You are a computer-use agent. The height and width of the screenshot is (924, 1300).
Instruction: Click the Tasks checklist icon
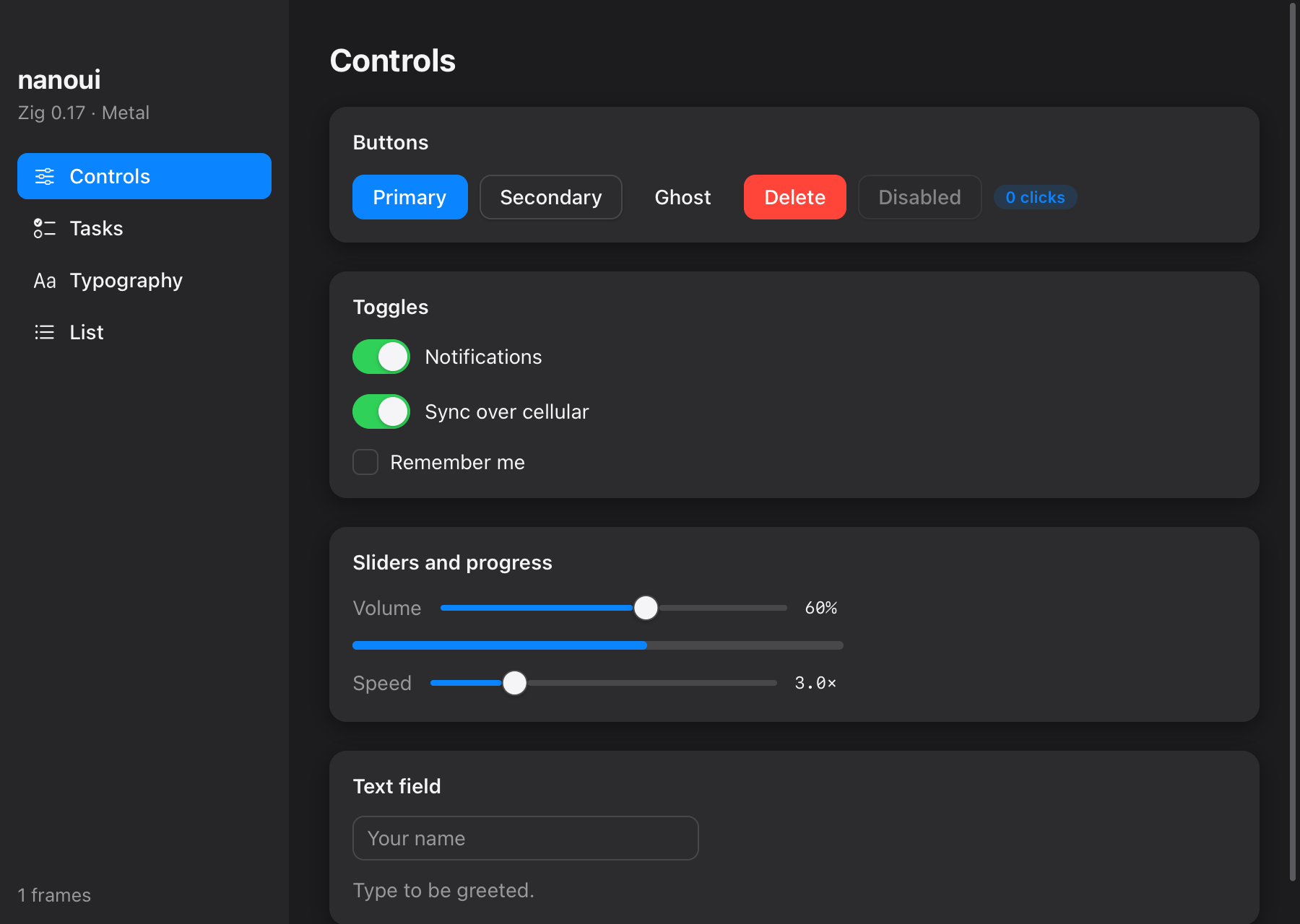point(45,228)
